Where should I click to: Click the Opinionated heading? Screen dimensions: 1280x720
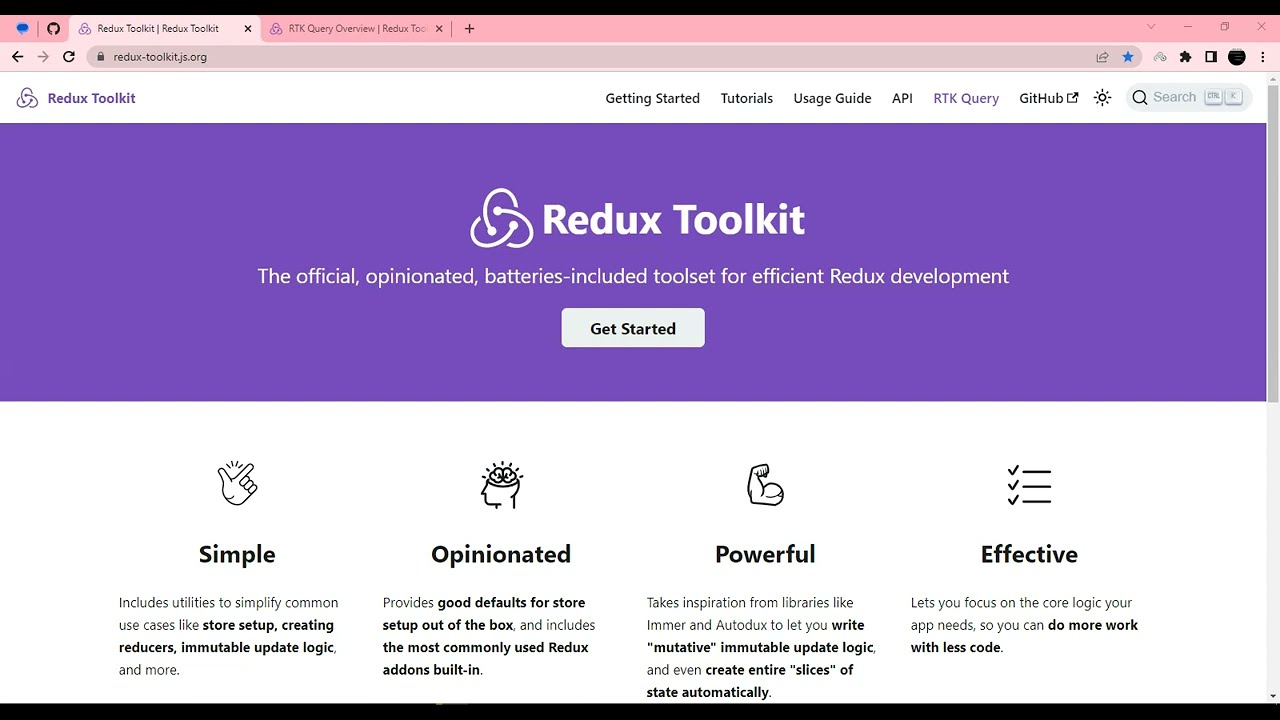[501, 554]
